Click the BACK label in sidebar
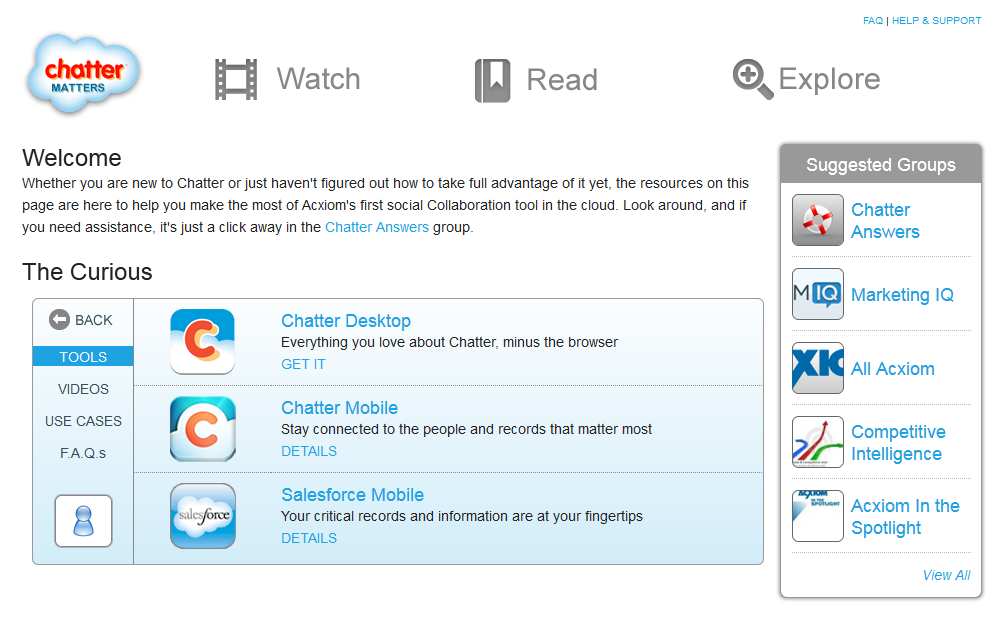This screenshot has width=1008, height=627. [x=94, y=320]
